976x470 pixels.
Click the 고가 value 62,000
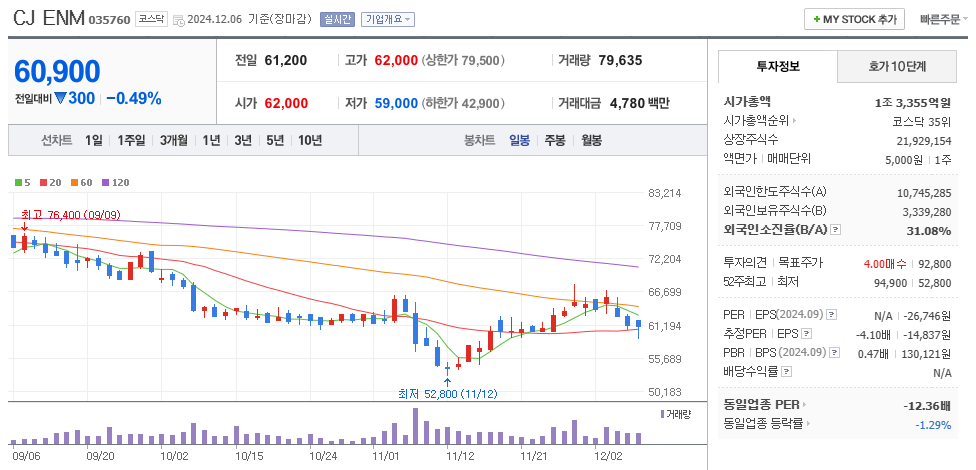point(396,60)
